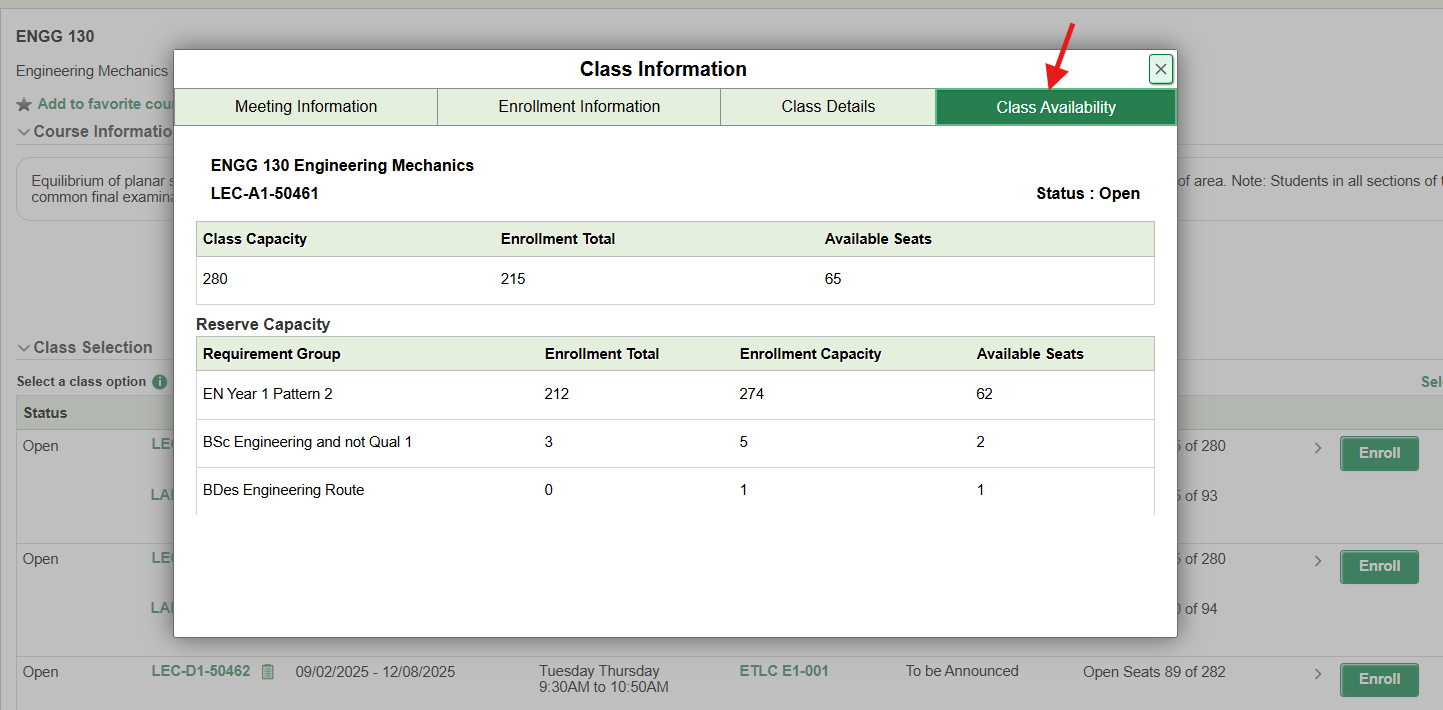The image size is (1443, 710).
Task: Open details chevron for second class row
Action: (x=1318, y=561)
